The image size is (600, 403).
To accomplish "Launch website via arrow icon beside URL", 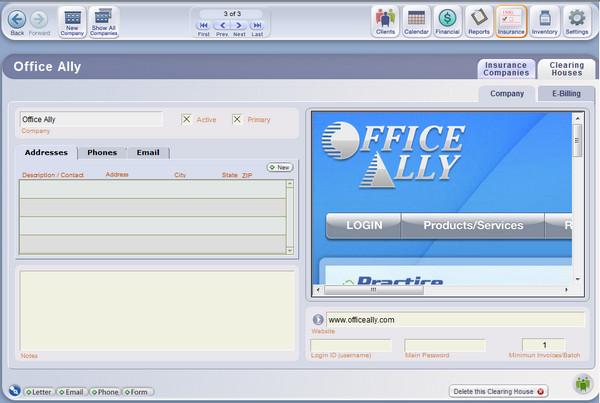I will (318, 319).
